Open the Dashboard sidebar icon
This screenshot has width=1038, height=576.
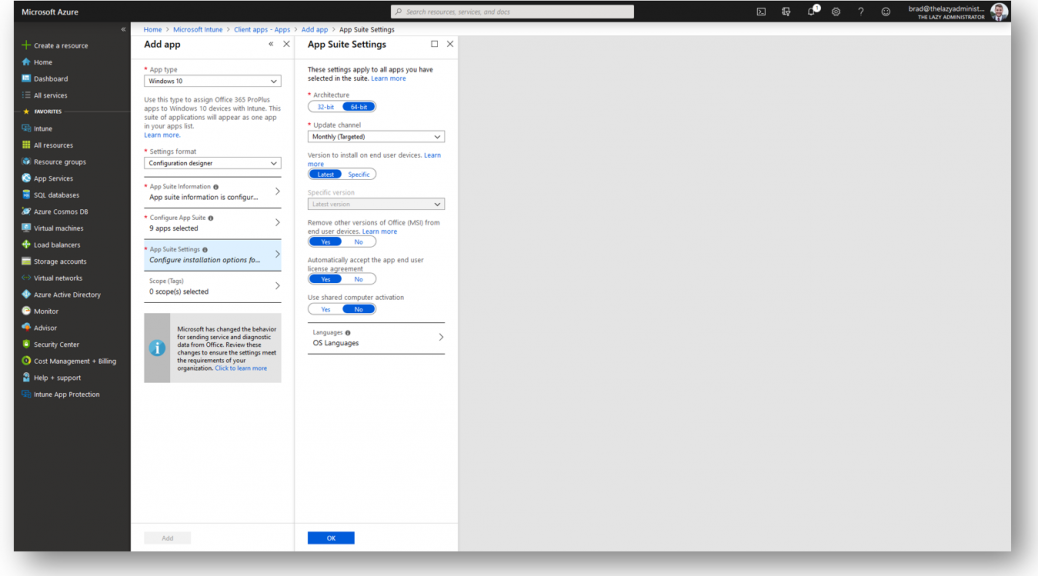[26, 78]
